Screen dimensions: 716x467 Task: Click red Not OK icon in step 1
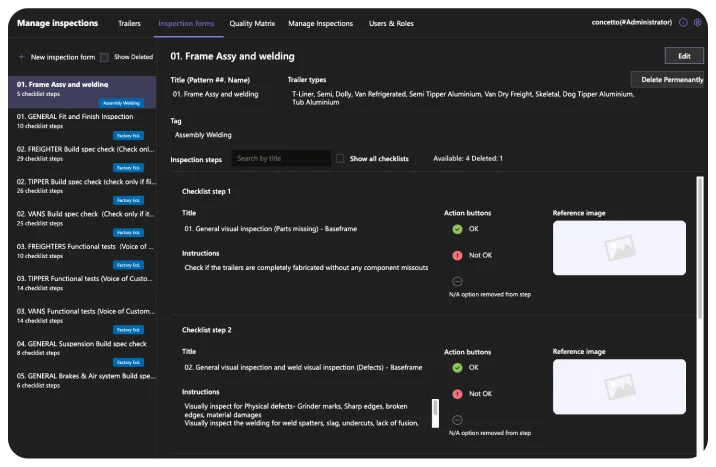pyautogui.click(x=457, y=255)
